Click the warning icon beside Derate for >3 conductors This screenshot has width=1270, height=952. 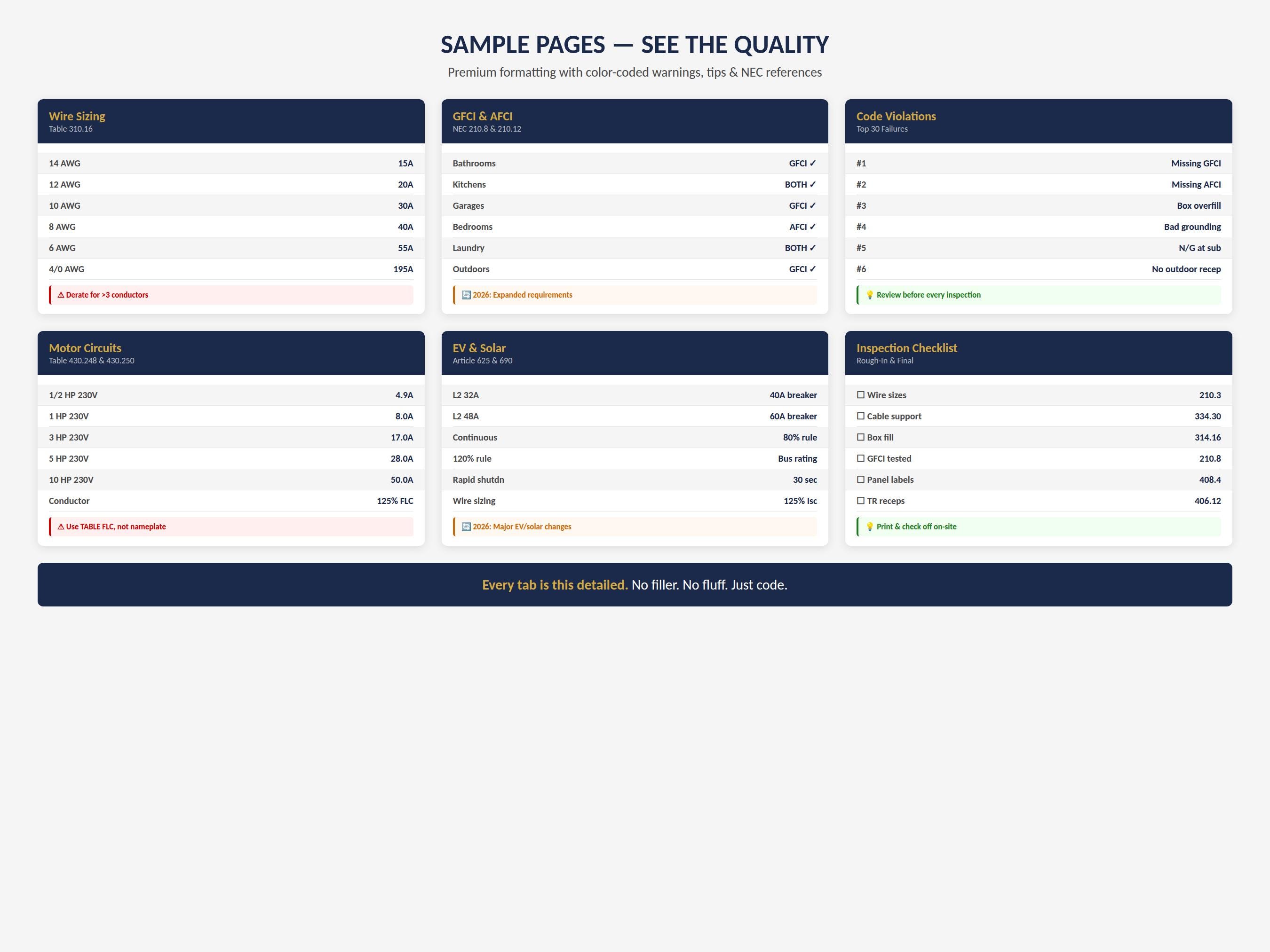pos(61,295)
